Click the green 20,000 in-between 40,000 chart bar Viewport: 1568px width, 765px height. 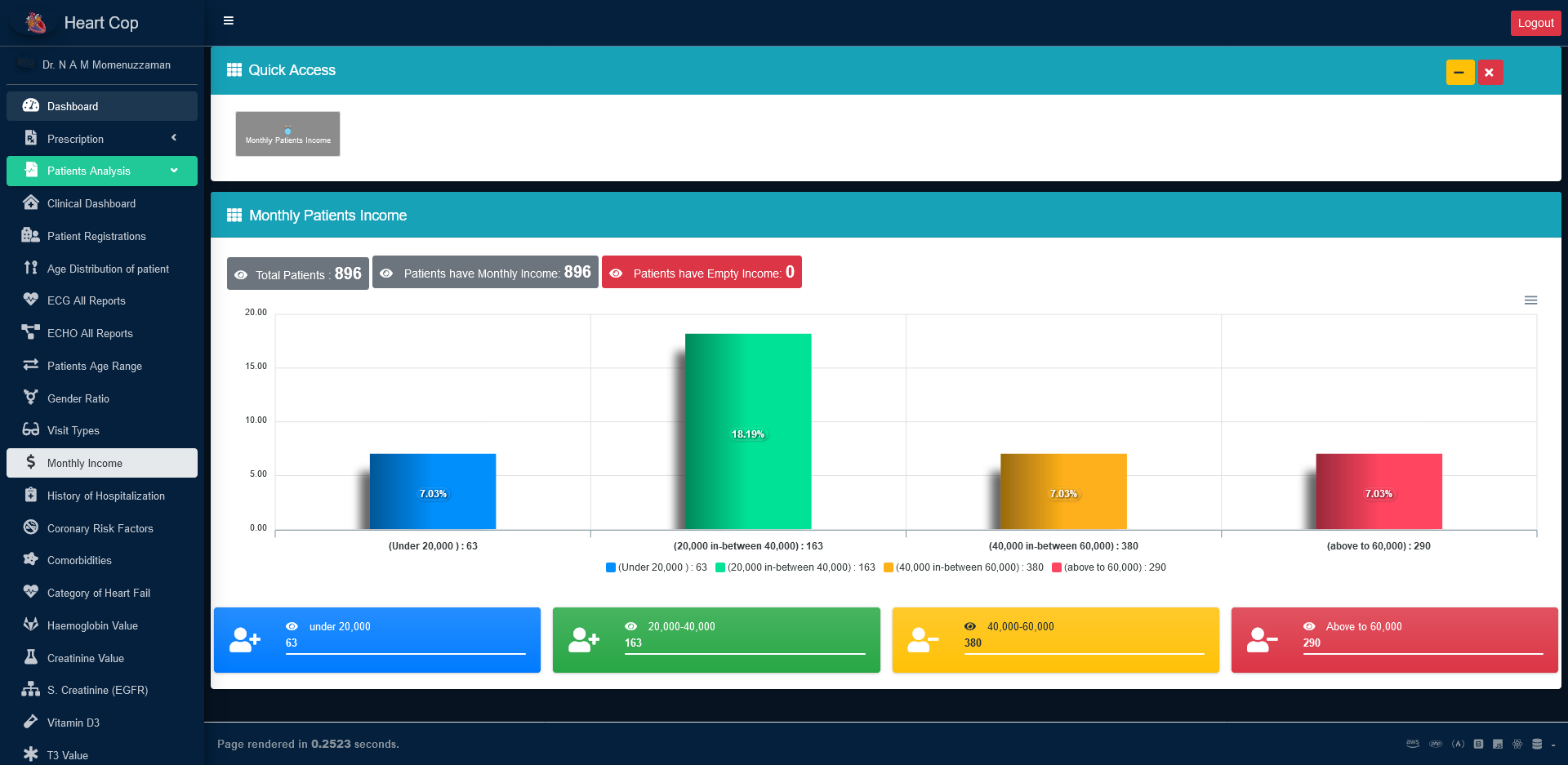coord(747,431)
